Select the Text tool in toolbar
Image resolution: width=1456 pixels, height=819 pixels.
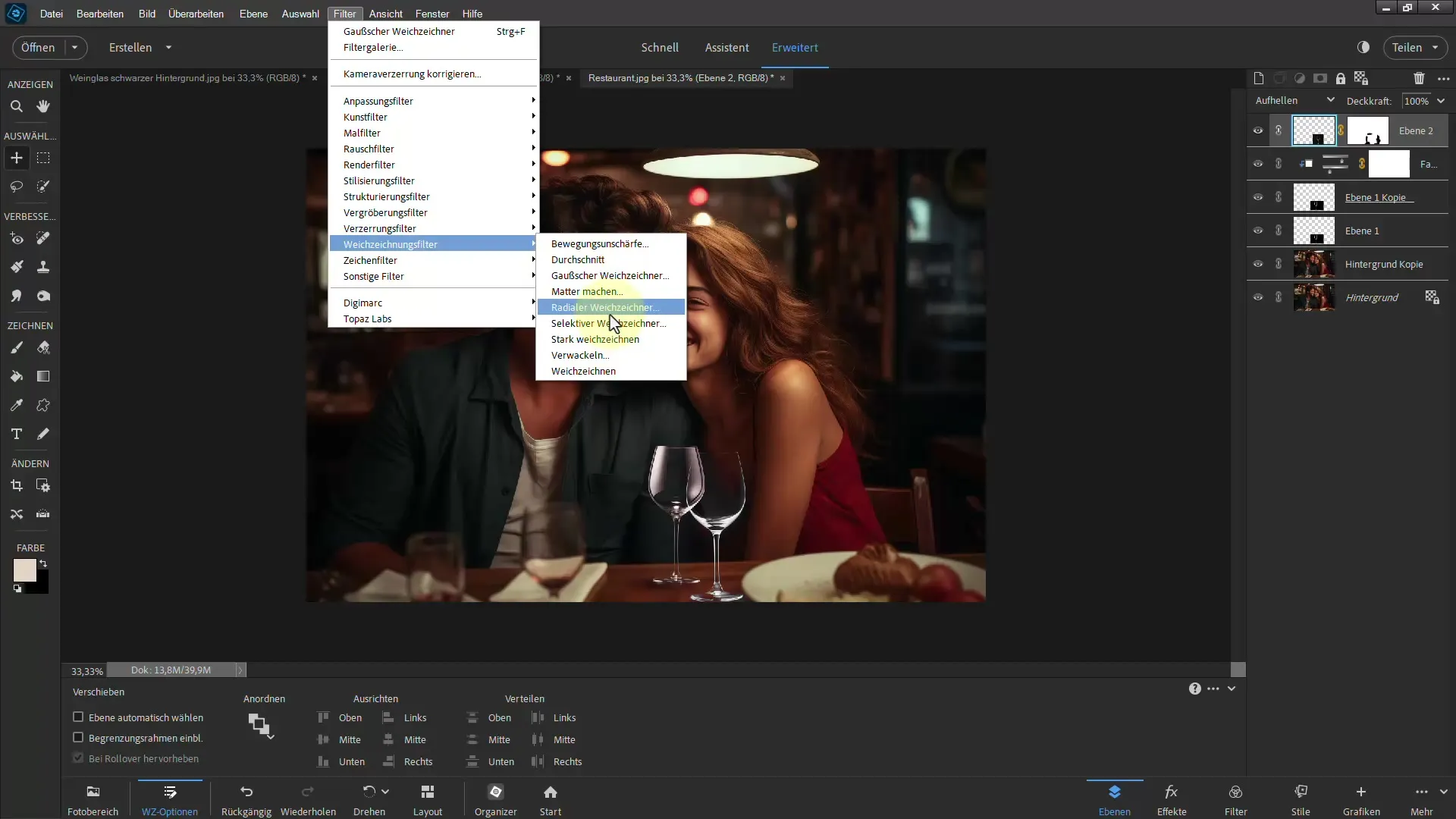(x=16, y=435)
